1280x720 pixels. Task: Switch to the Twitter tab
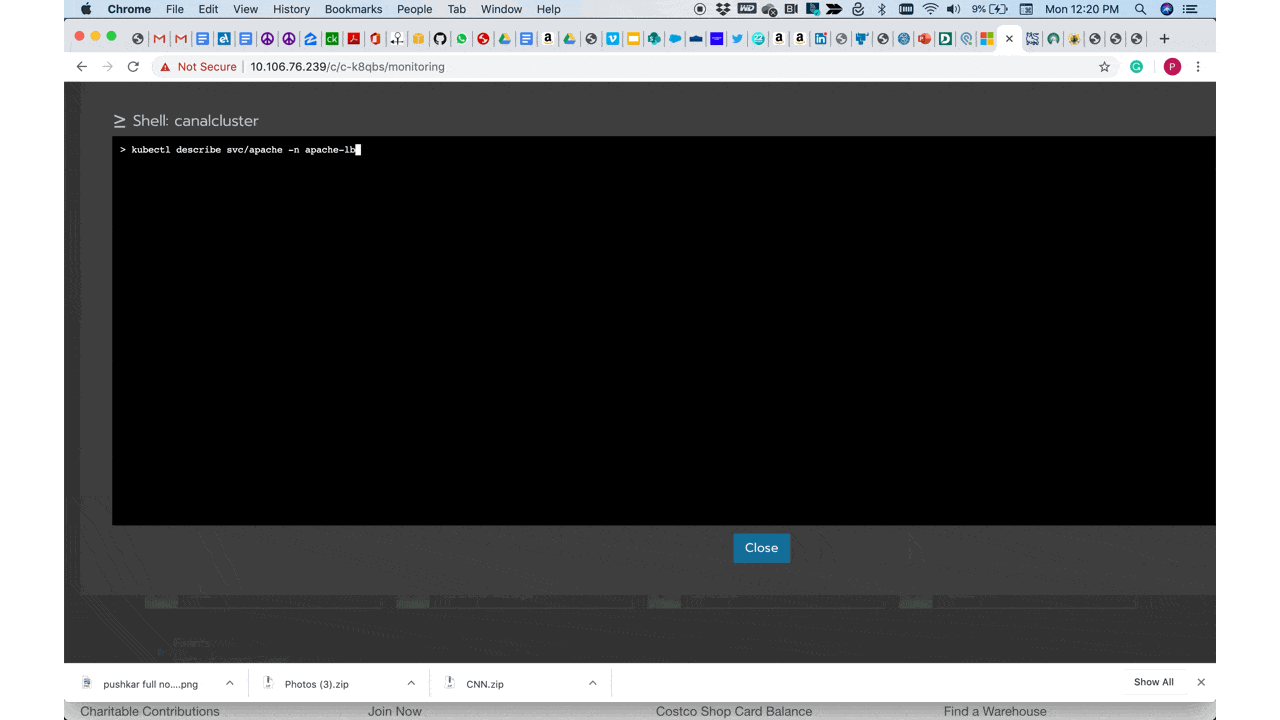click(737, 39)
